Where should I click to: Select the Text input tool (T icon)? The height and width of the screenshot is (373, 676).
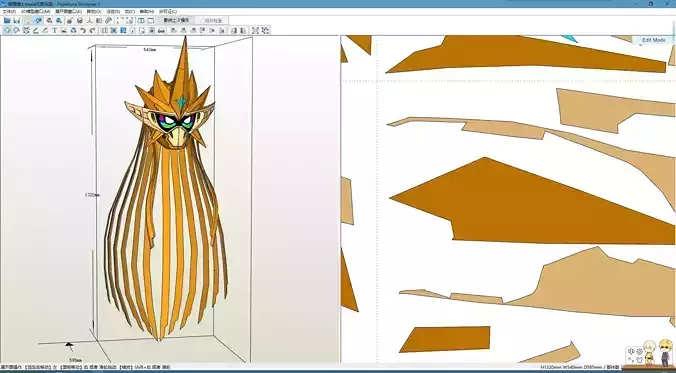[x=55, y=31]
